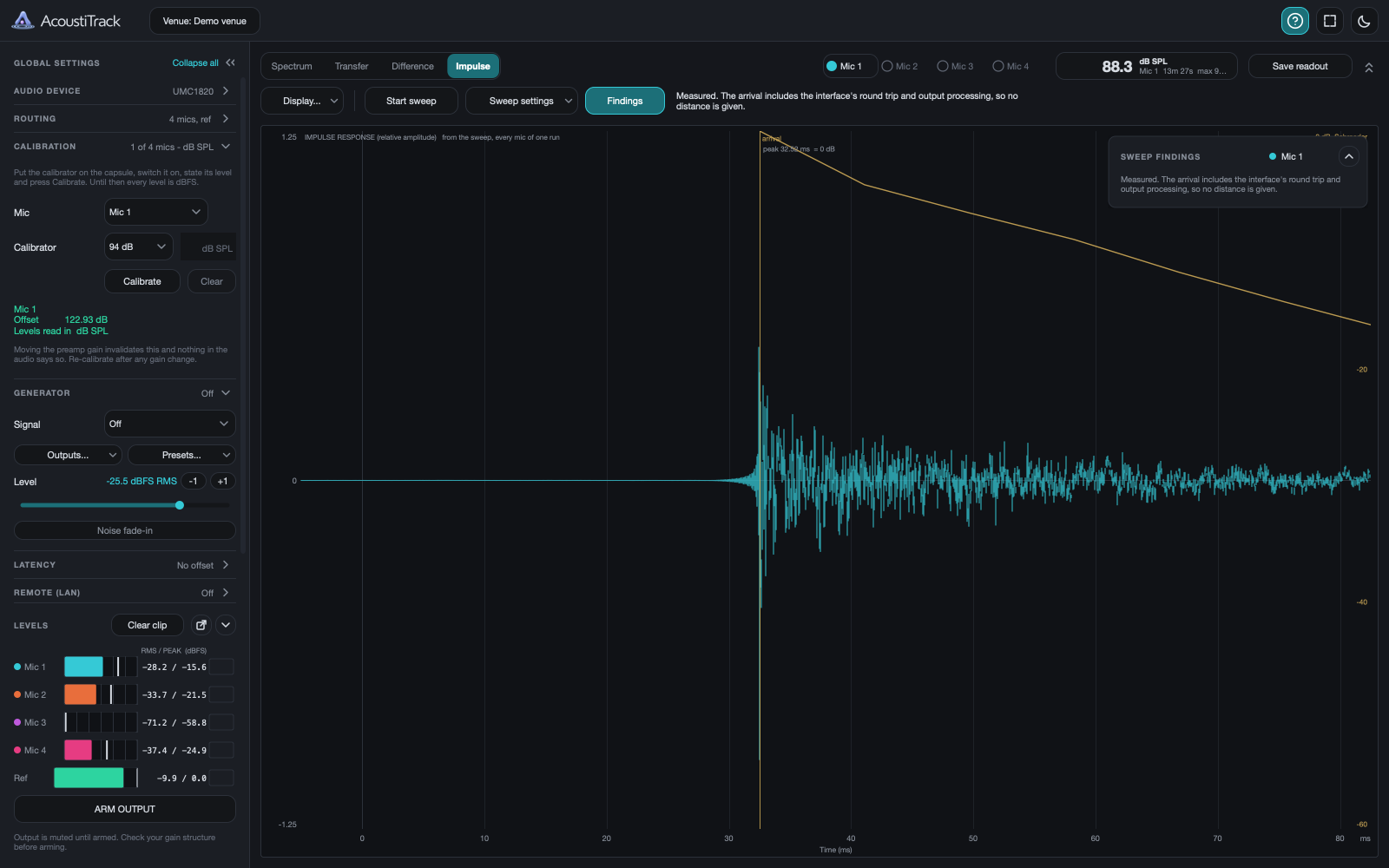1389x868 pixels.
Task: Collapse sidebar with double chevron icon
Action: [230, 62]
